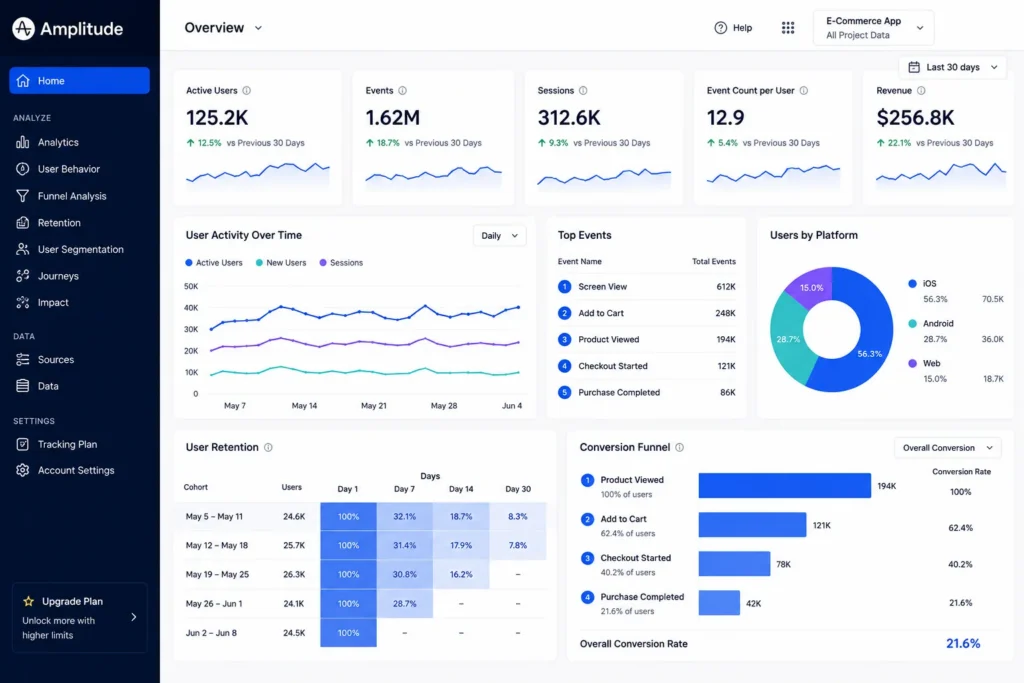Open the Screen View event row
The image size is (1024, 683).
point(647,286)
